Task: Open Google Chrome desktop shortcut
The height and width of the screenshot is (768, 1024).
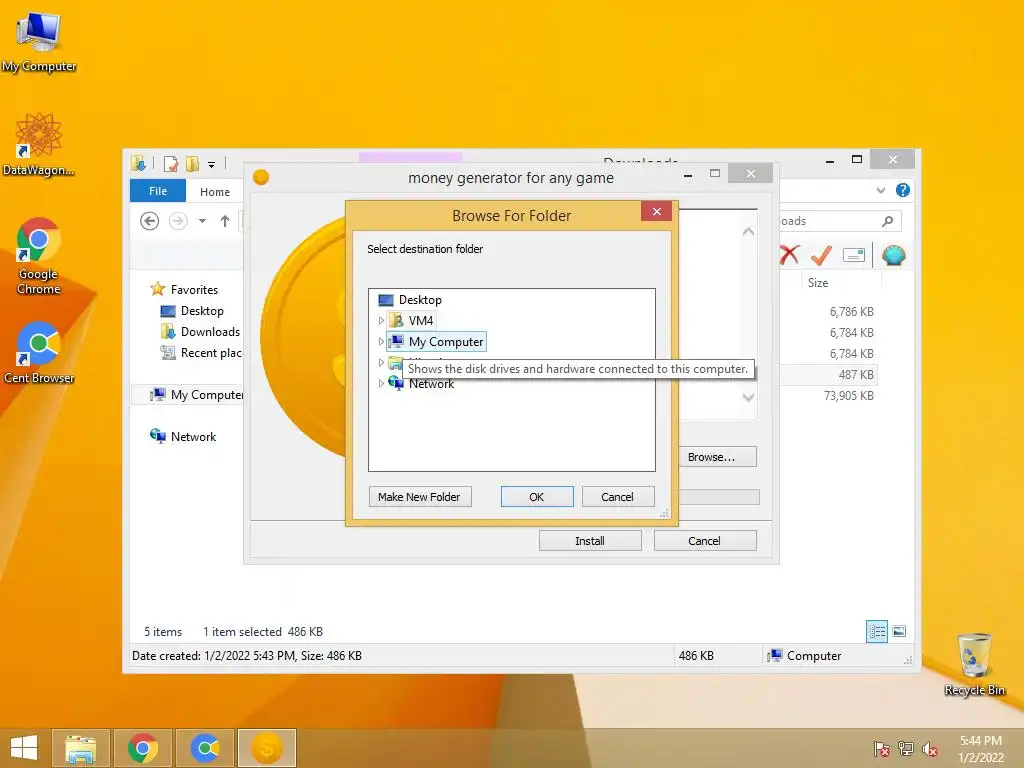Action: point(39,256)
